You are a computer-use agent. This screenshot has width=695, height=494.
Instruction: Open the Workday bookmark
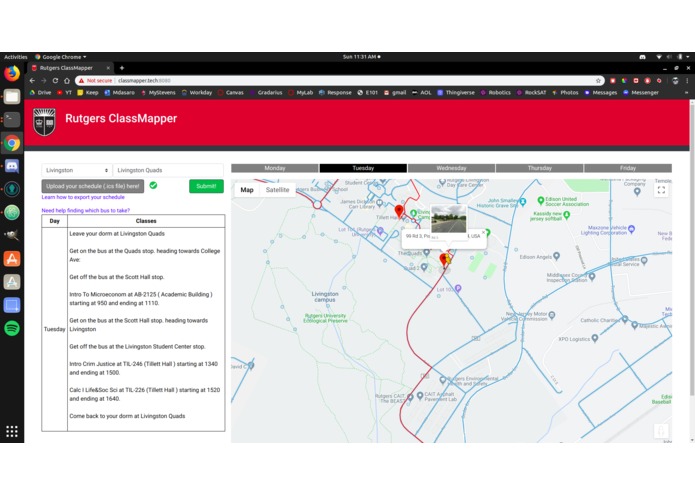click(x=197, y=93)
